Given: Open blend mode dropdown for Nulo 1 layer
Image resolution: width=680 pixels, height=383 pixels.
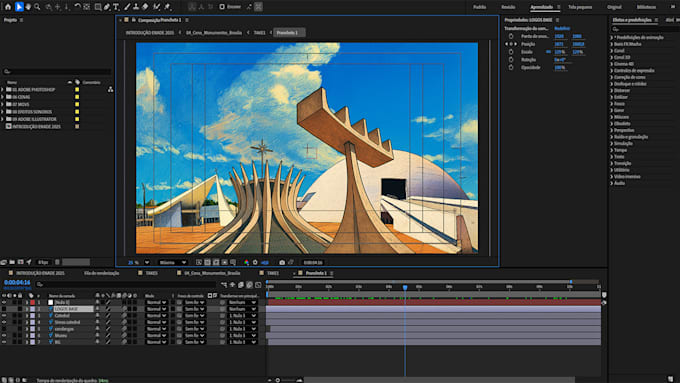Looking at the screenshot, I should click(156, 302).
